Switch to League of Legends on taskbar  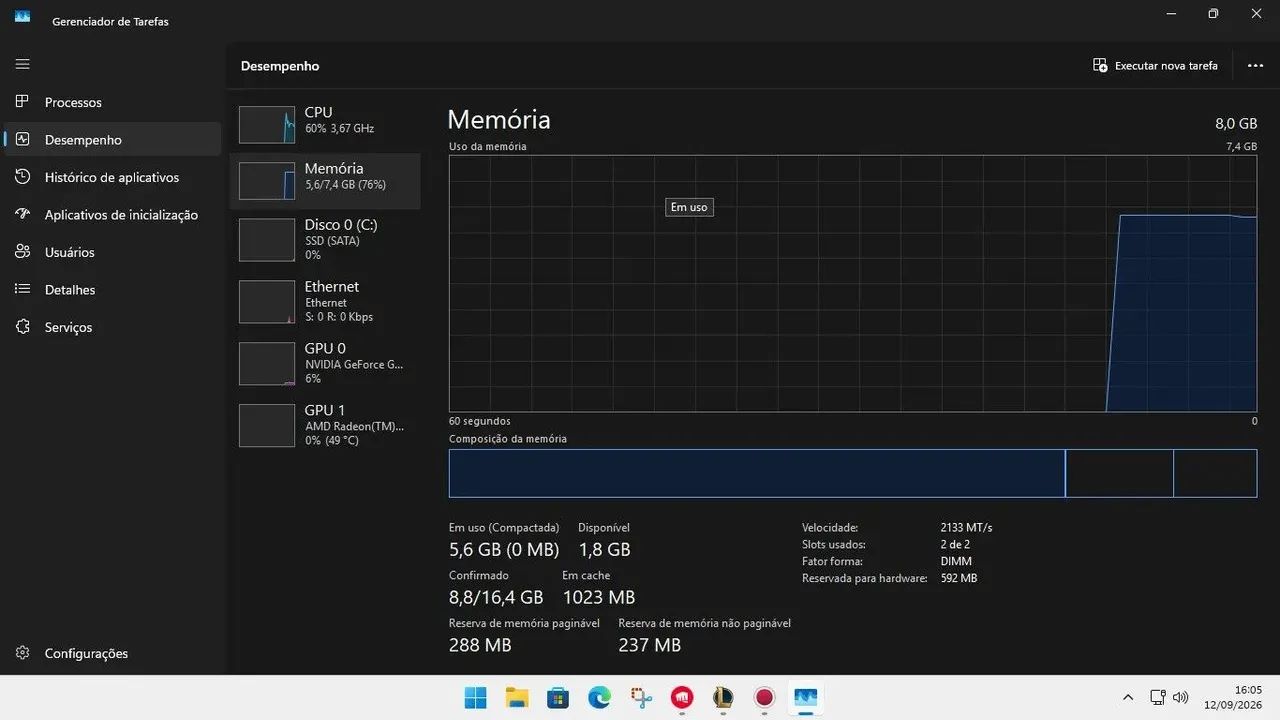tap(723, 697)
